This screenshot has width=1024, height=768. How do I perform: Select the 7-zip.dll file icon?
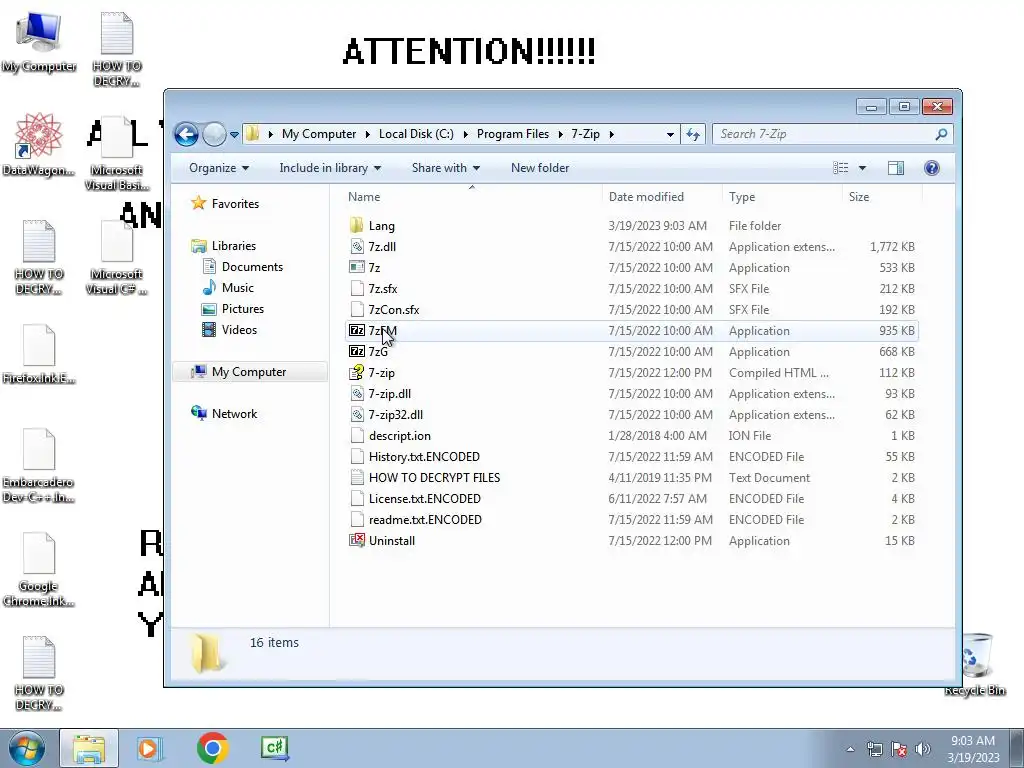point(357,394)
